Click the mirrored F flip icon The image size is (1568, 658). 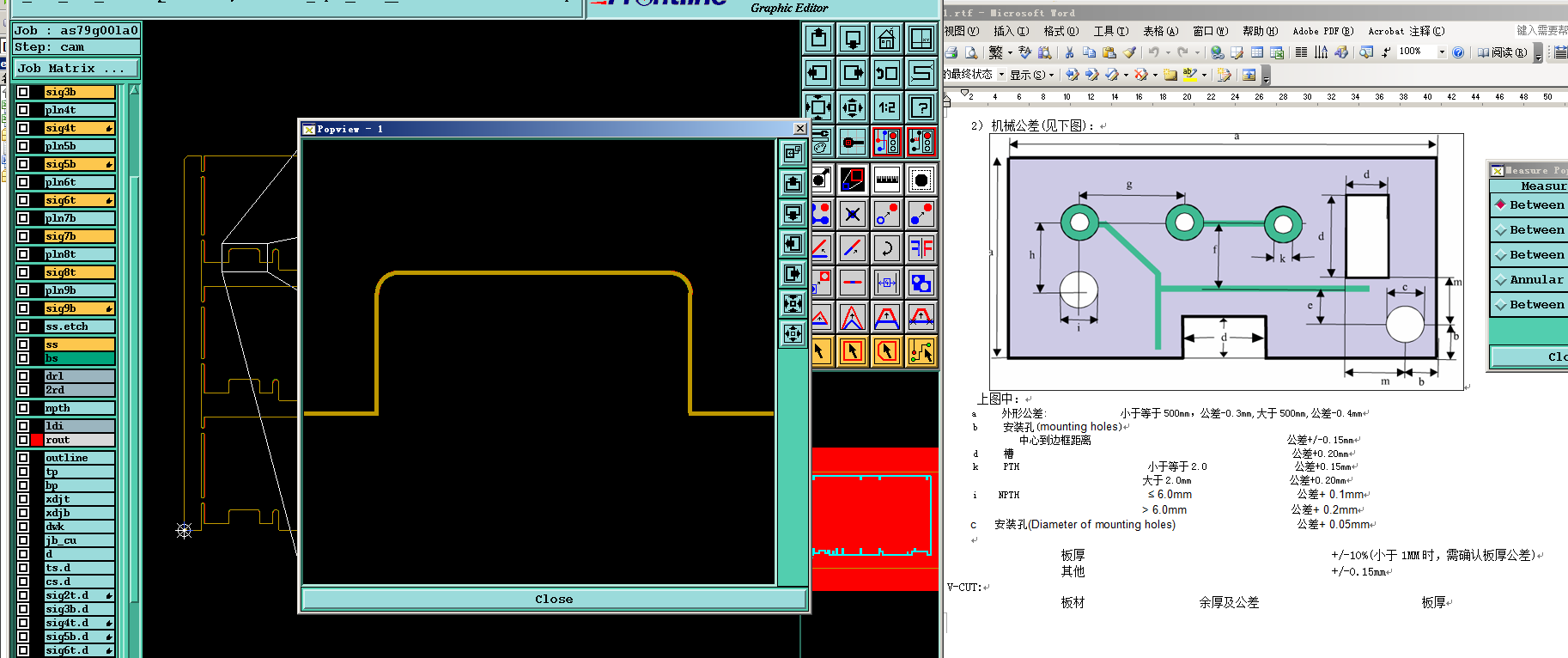(921, 248)
